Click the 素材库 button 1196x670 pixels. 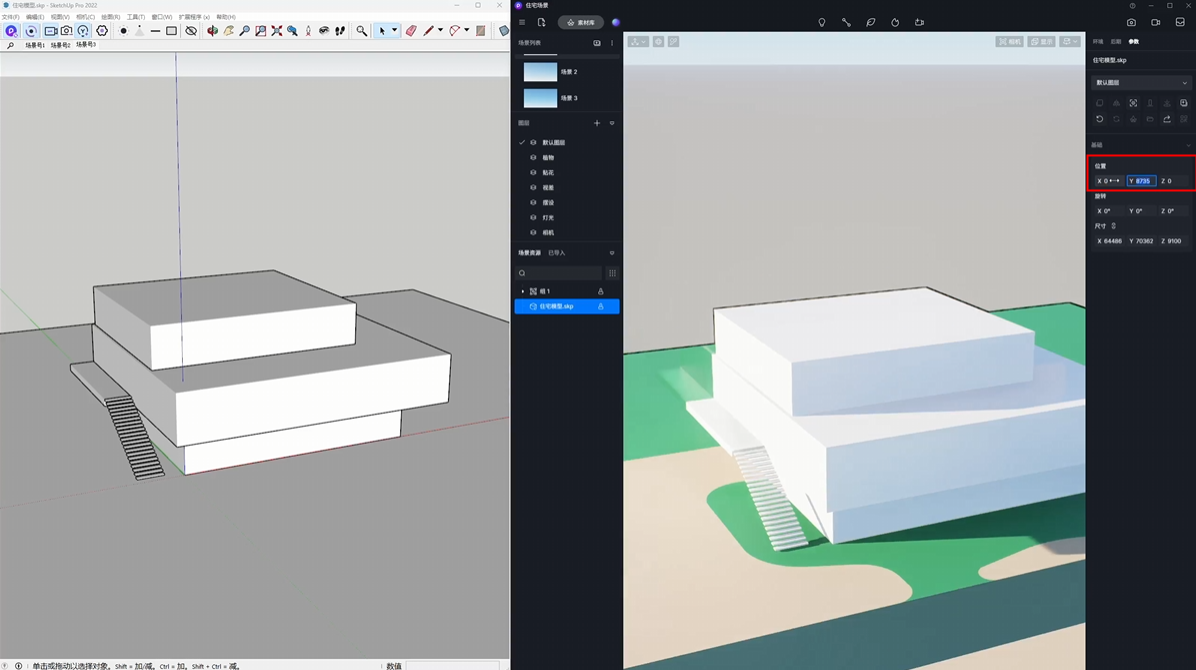coord(580,22)
